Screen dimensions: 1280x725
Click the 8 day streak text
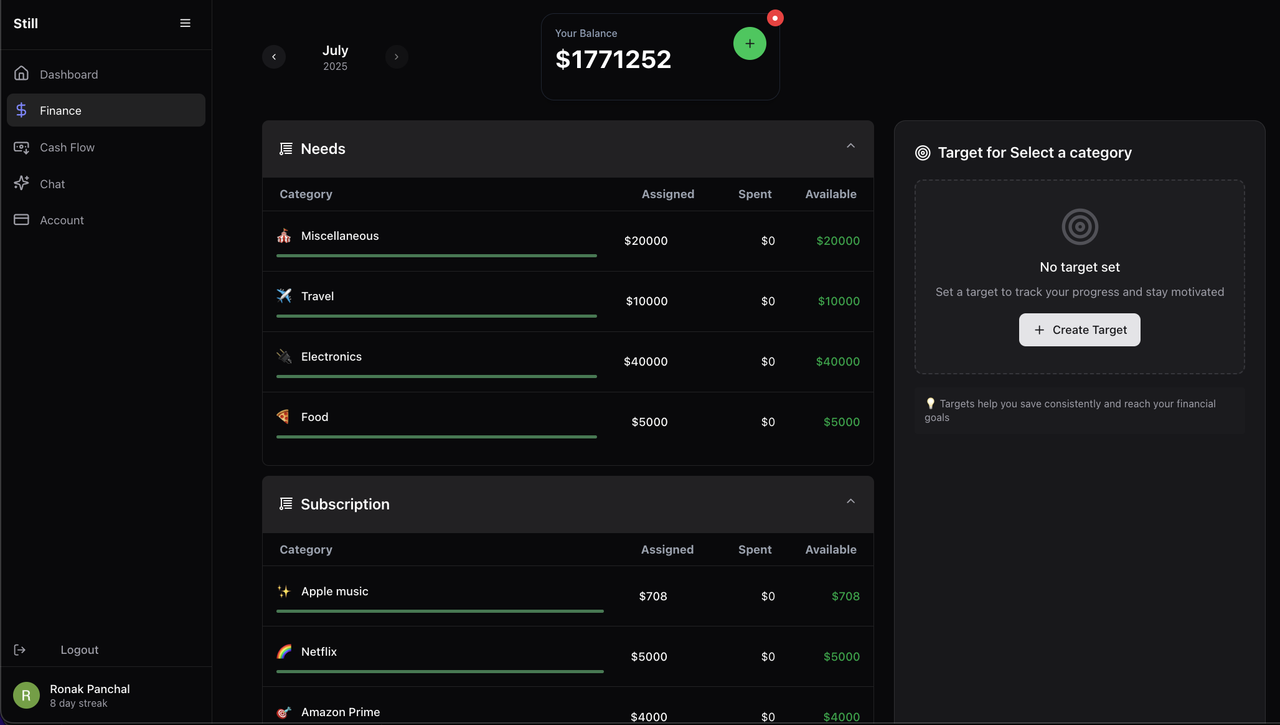point(79,703)
